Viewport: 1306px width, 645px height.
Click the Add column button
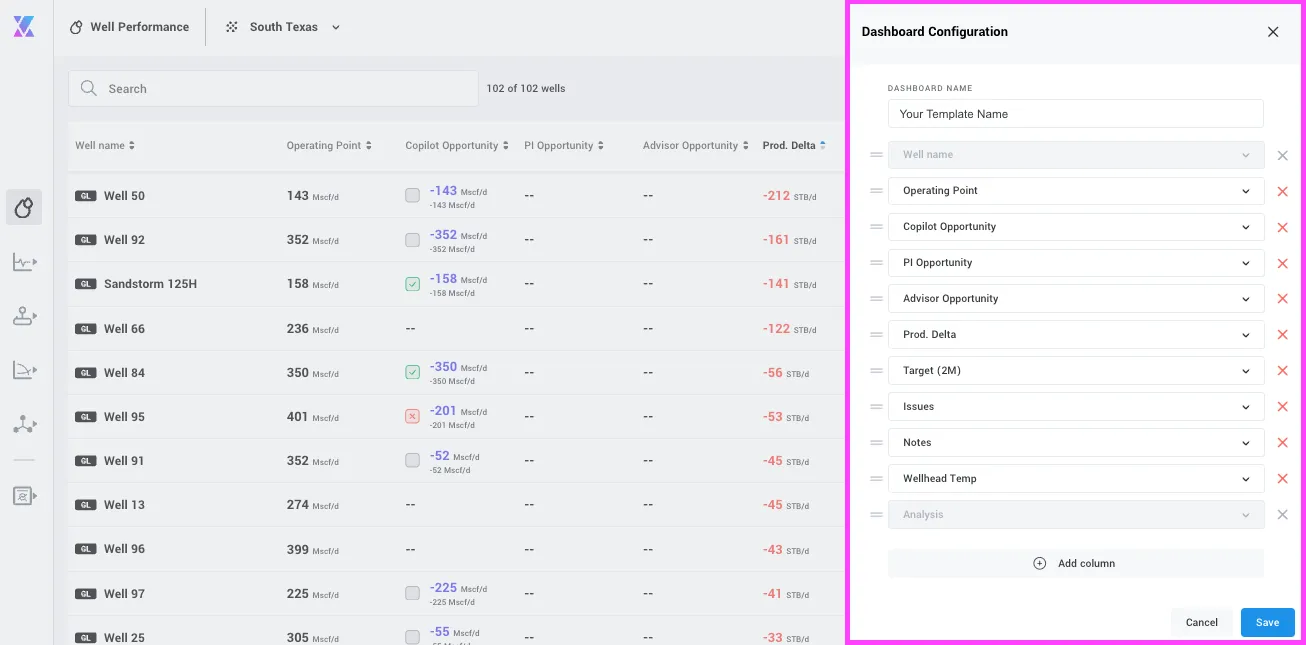pos(1076,563)
